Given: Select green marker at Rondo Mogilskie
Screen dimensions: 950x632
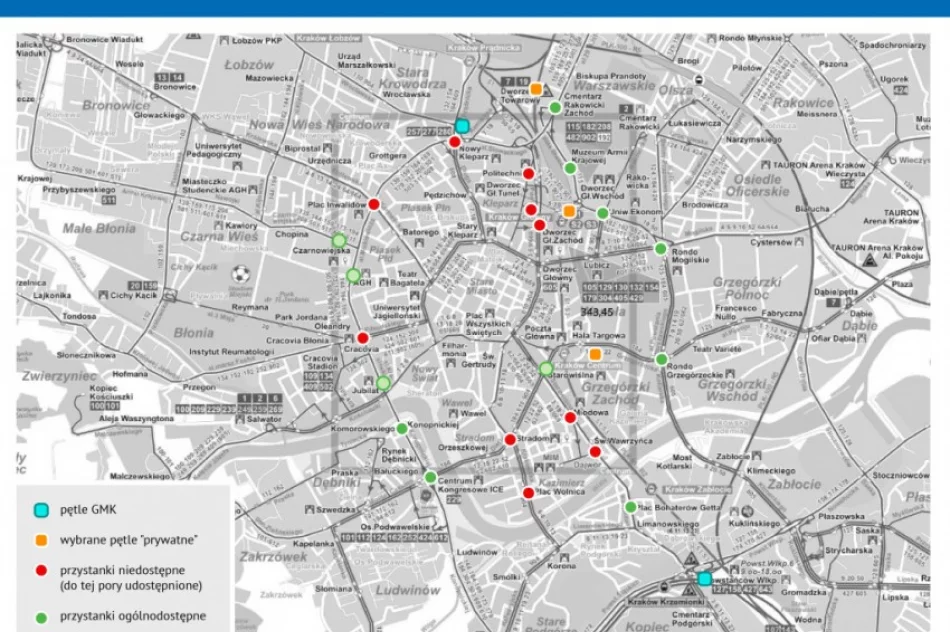Looking at the screenshot, I should tap(660, 248).
